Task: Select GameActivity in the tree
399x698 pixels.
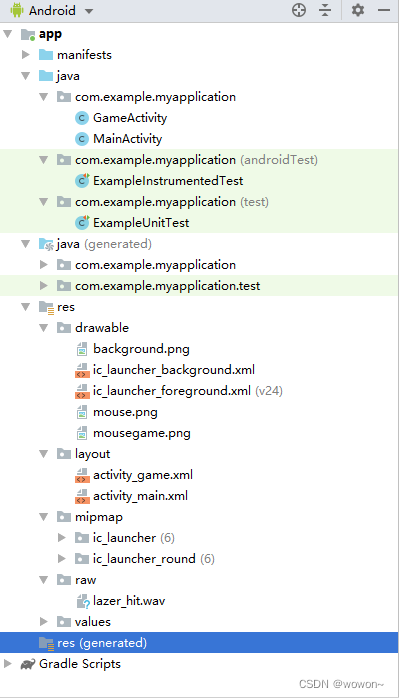Action: (130, 118)
